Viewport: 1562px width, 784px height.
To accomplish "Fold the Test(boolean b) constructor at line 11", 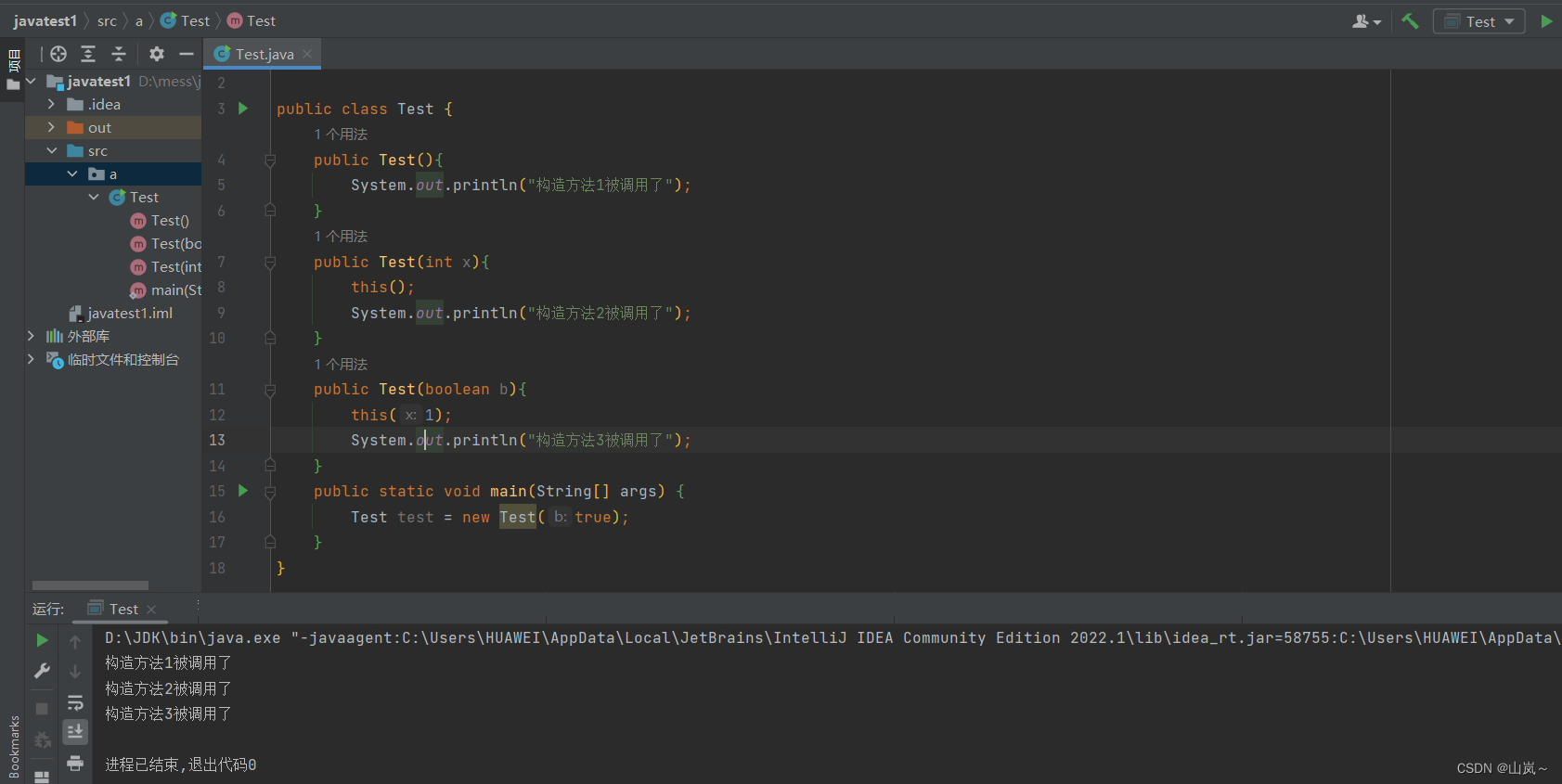I will [270, 390].
